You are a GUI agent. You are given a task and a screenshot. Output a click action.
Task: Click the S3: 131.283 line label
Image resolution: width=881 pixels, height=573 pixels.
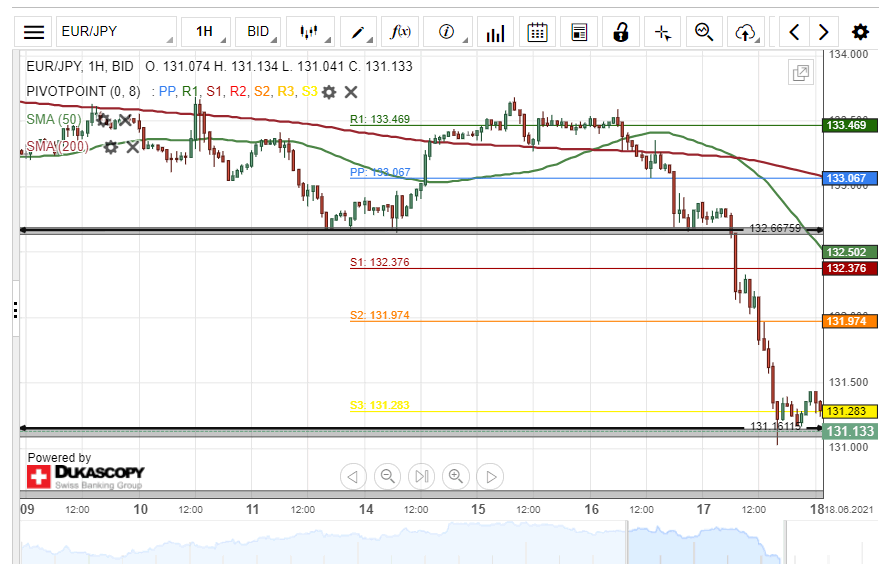pos(380,405)
